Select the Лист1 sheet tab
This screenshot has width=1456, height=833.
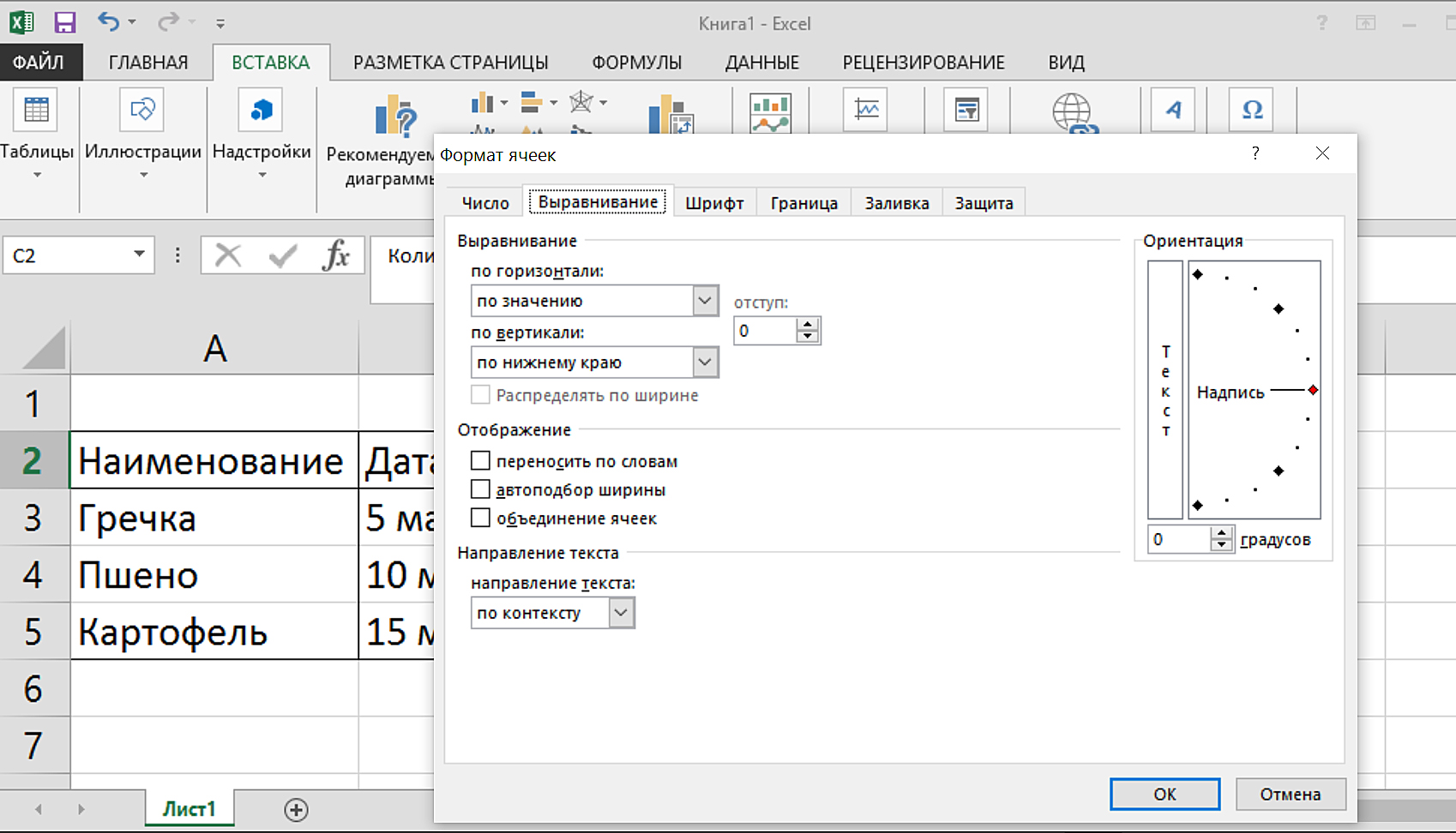coord(190,809)
